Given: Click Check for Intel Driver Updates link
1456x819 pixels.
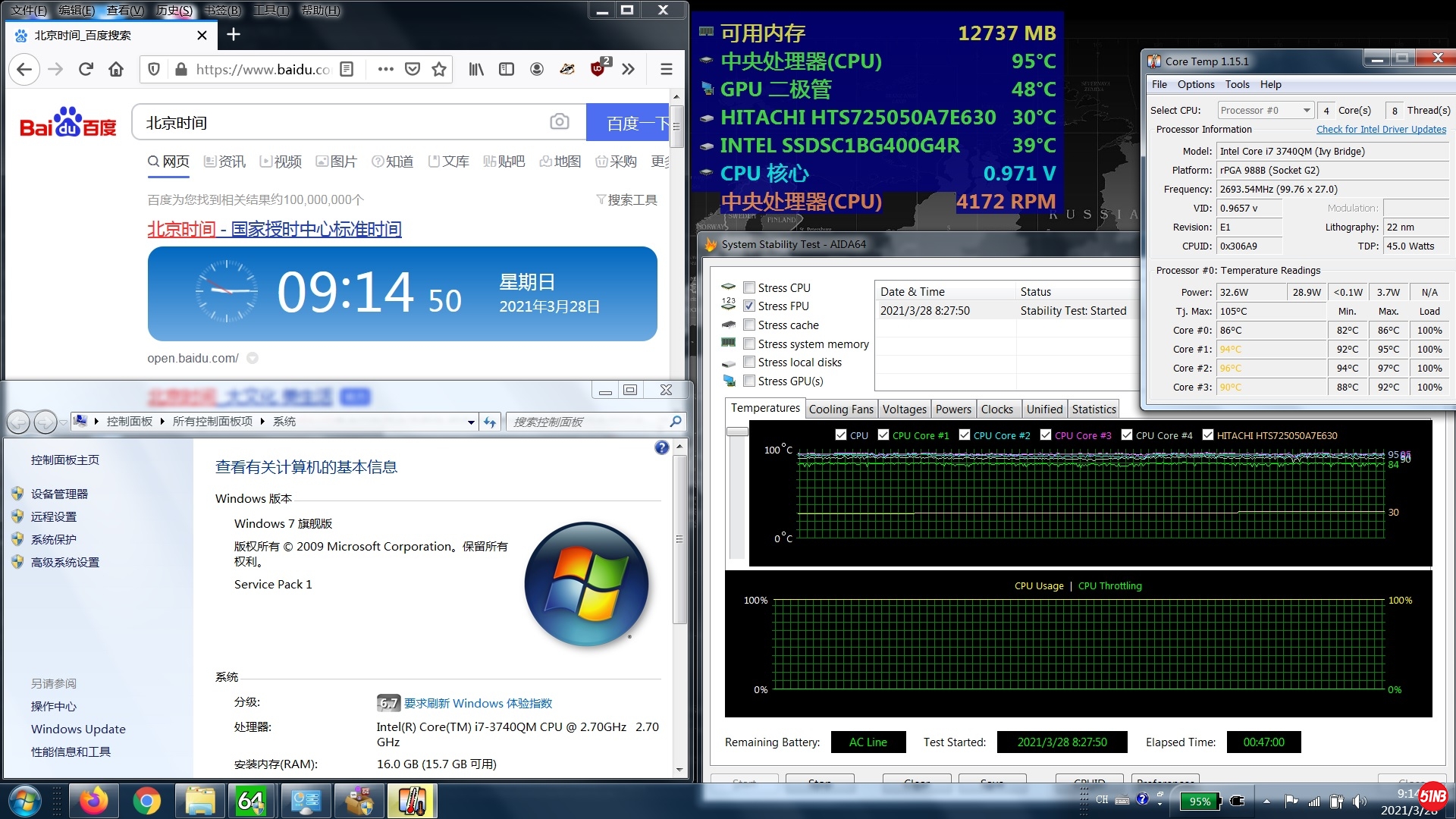Looking at the screenshot, I should point(1381,129).
